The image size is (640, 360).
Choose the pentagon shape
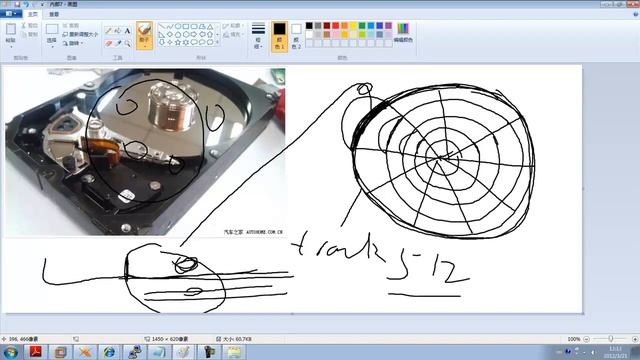point(178,34)
